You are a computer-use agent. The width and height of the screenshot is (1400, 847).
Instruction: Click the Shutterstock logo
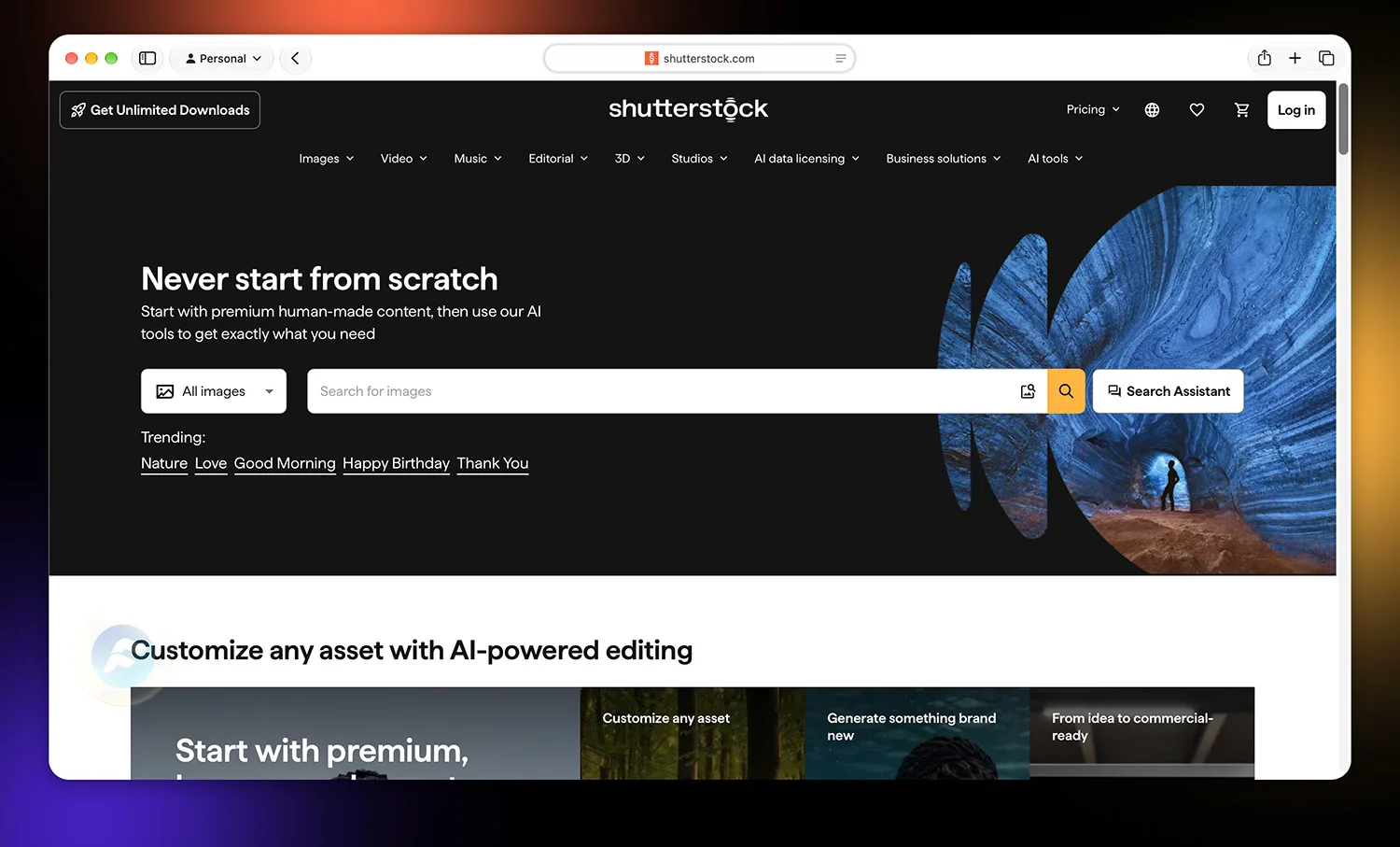(688, 108)
